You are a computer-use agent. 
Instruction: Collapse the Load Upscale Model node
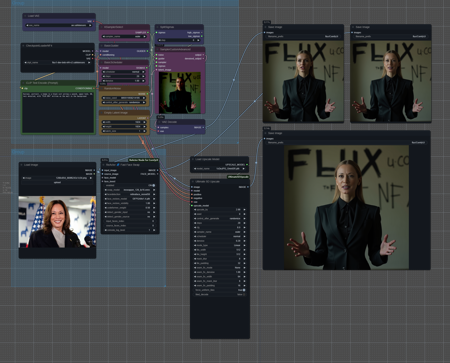193,159
